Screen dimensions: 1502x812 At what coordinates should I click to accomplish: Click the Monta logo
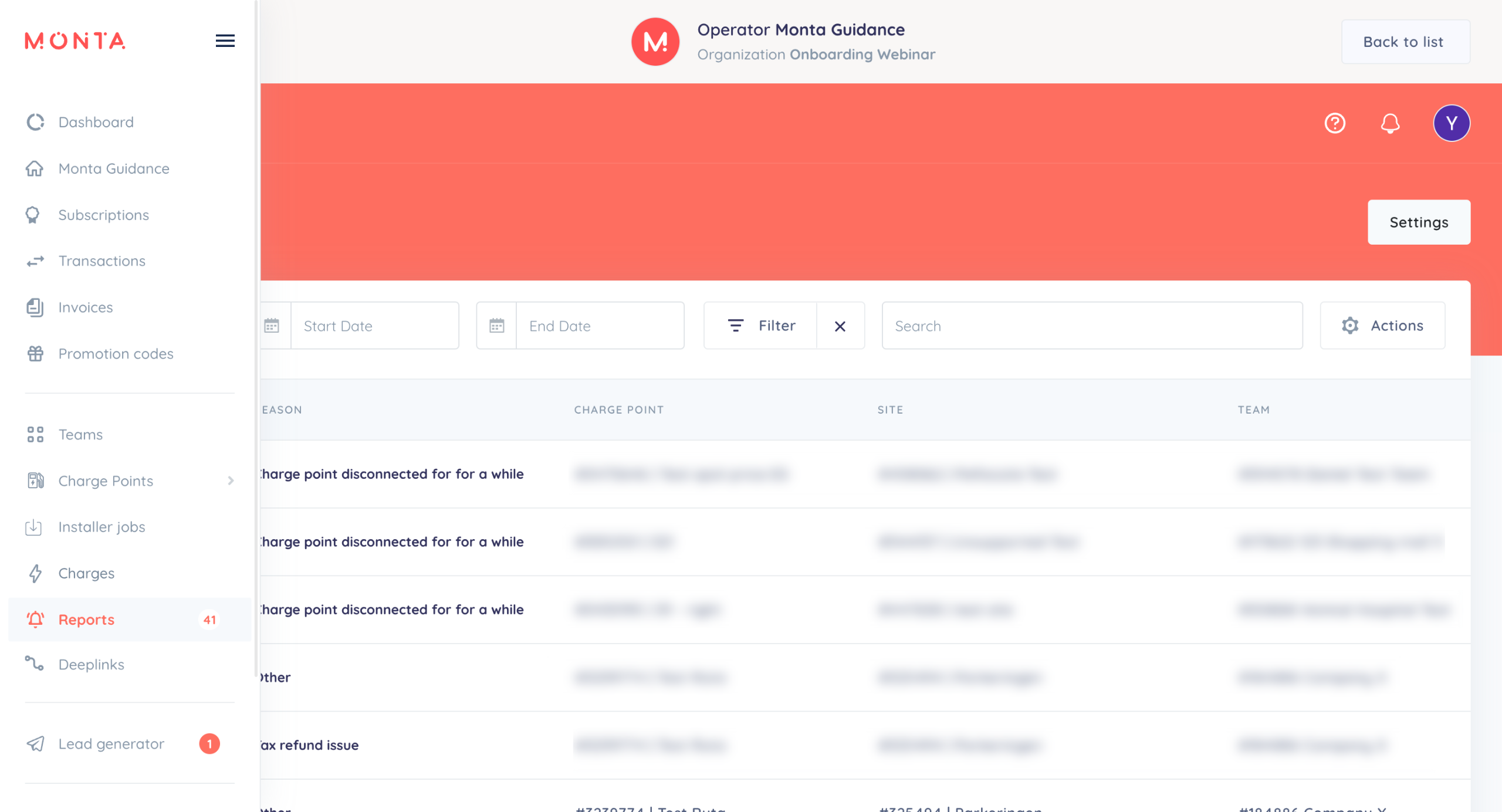75,40
